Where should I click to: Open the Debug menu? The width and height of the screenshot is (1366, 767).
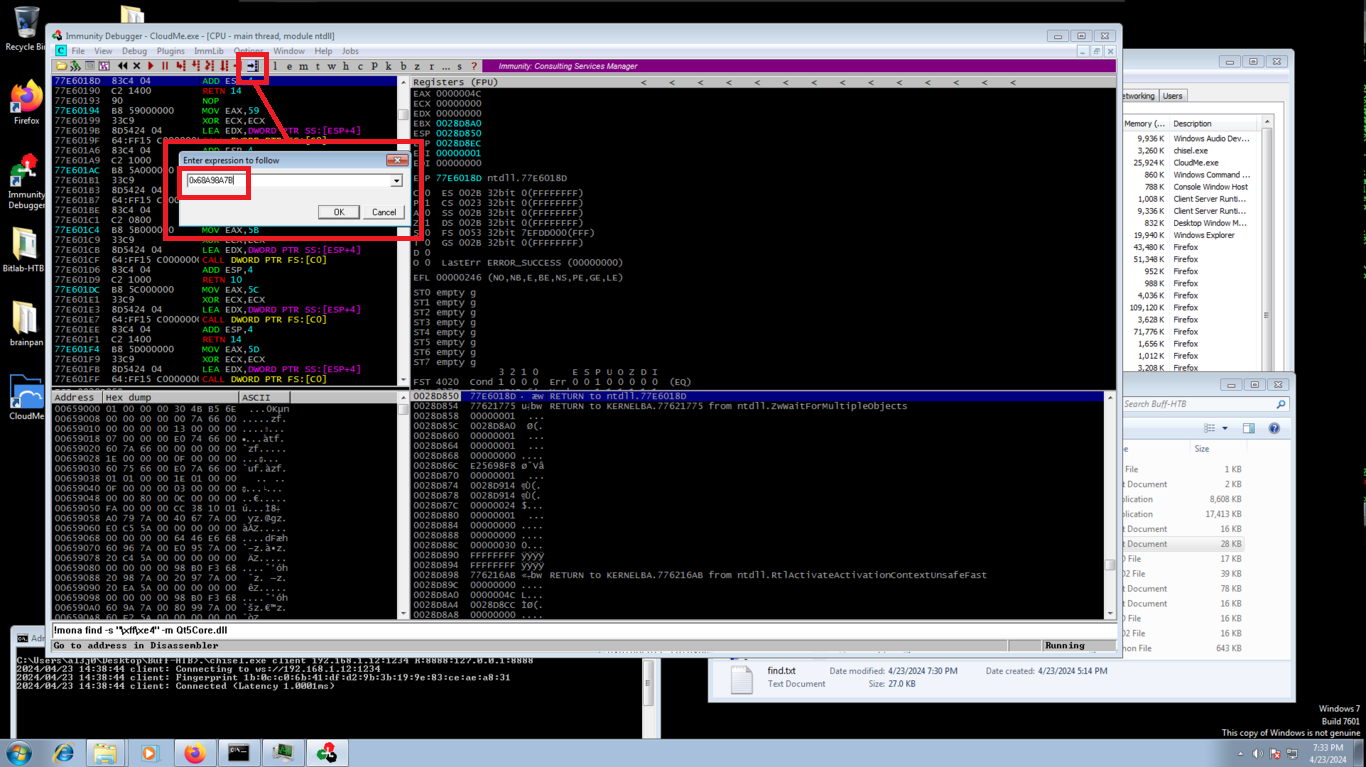[134, 51]
